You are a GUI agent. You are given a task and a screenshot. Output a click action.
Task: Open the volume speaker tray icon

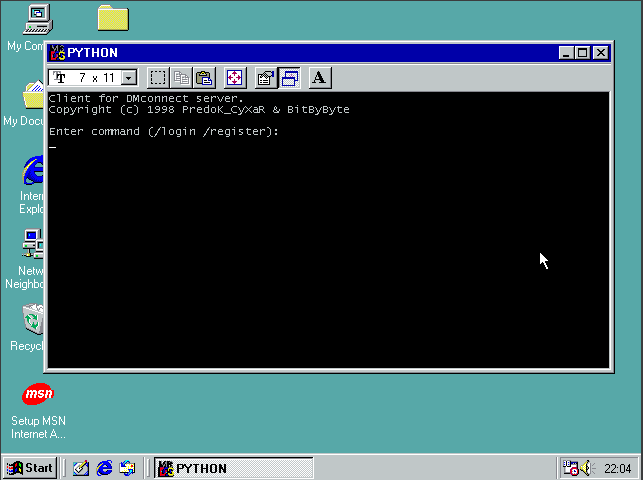587,468
